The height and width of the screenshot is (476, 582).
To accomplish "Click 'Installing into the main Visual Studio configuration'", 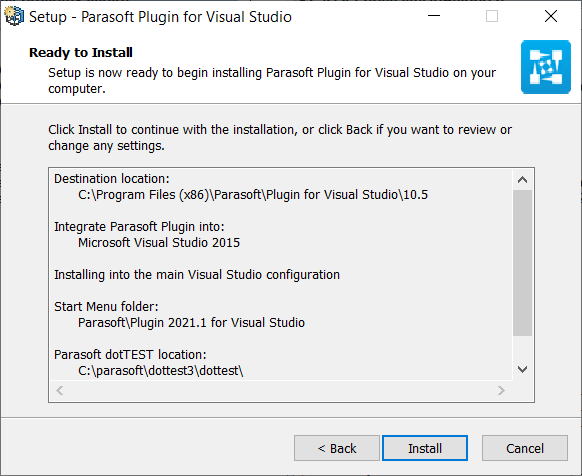I will pyautogui.click(x=197, y=275).
